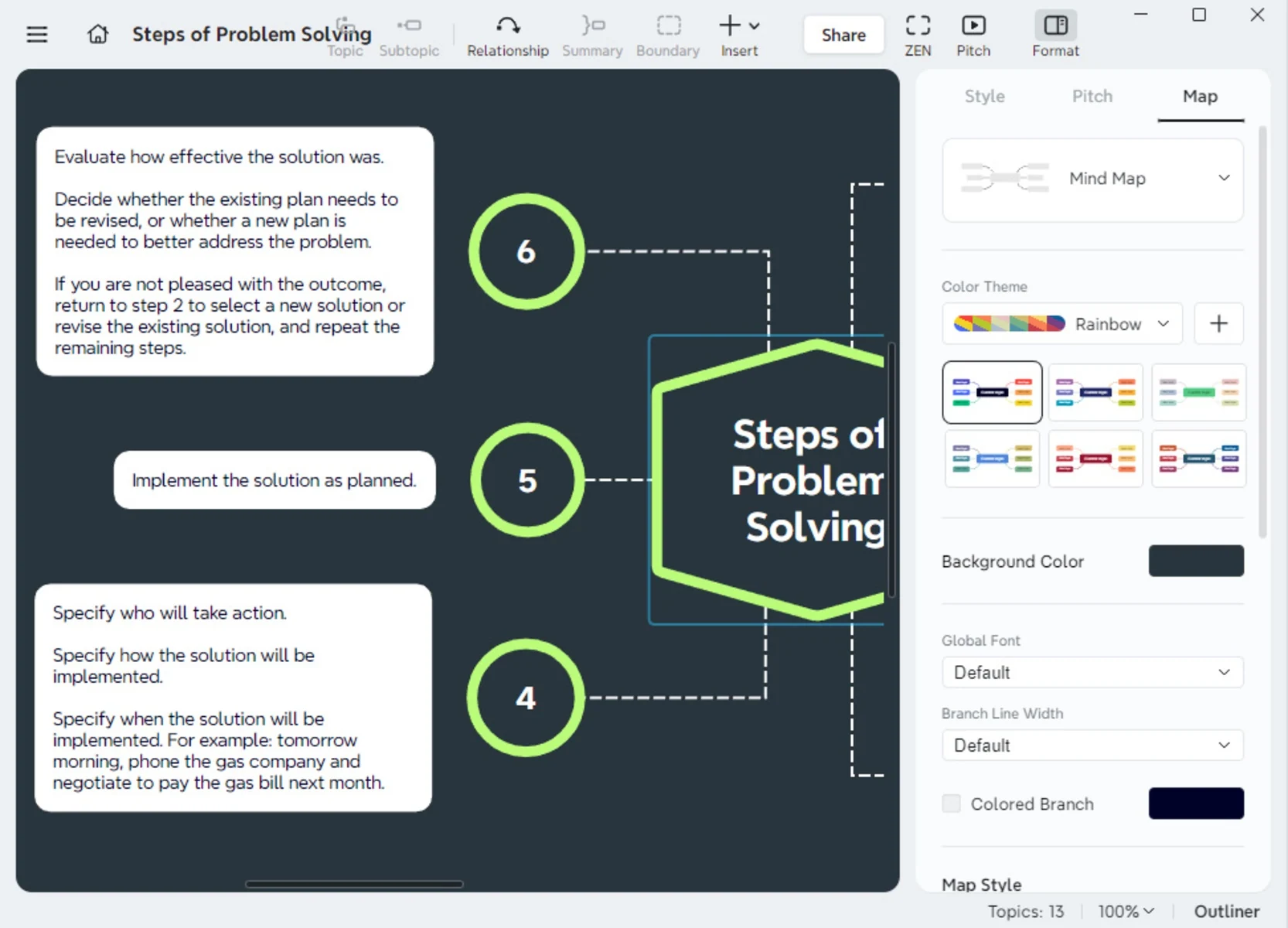Add a Boundary around topics
The height and width of the screenshot is (928, 1288).
click(x=668, y=36)
